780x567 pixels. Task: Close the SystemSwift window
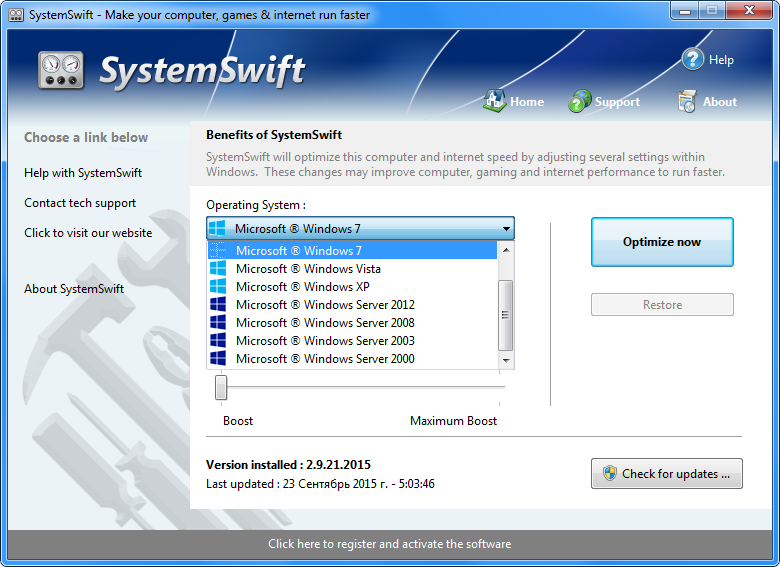point(749,11)
